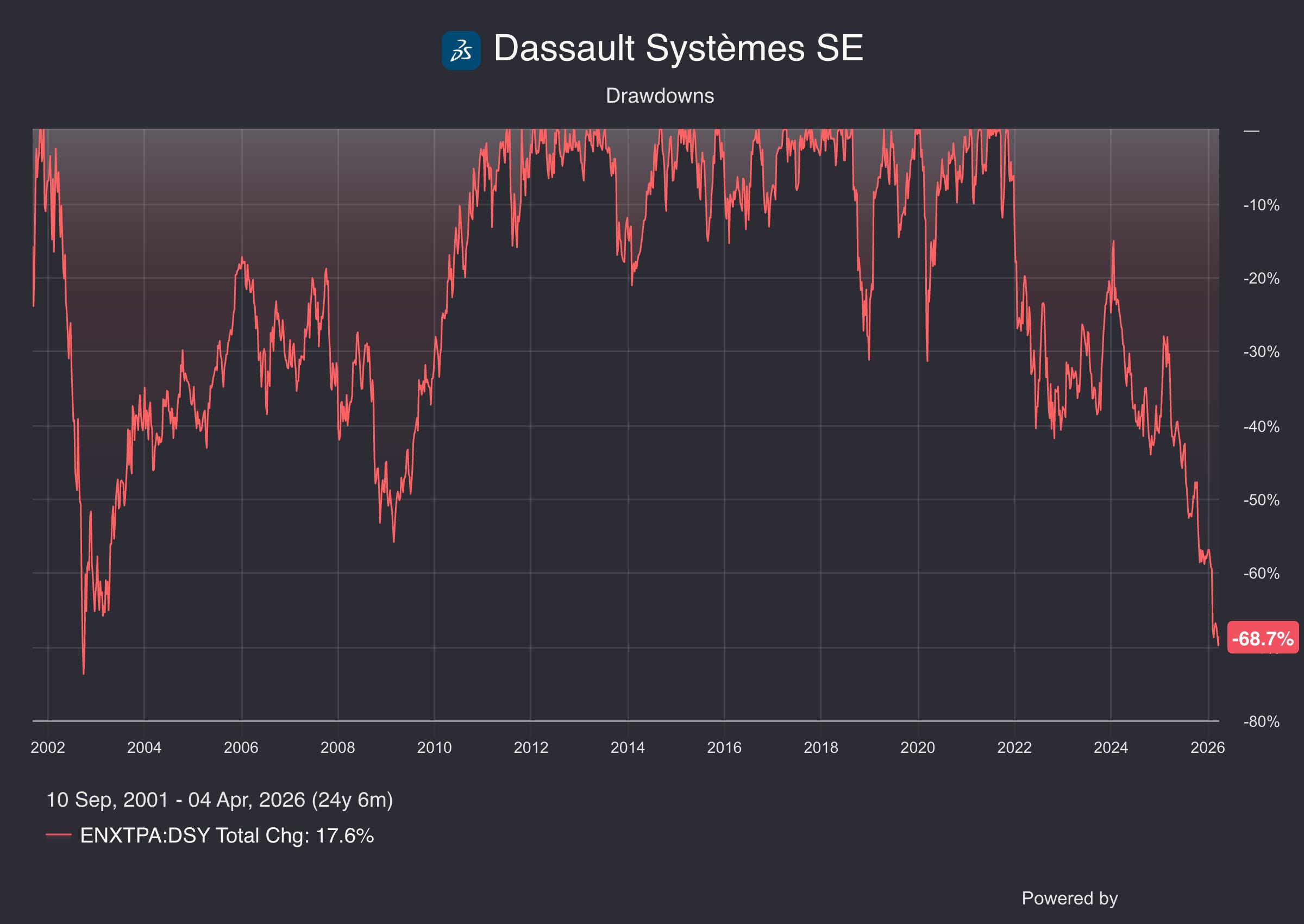1304x924 pixels.
Task: Click the red ENXTPA:DSY legend line swatch
Action: 58,835
